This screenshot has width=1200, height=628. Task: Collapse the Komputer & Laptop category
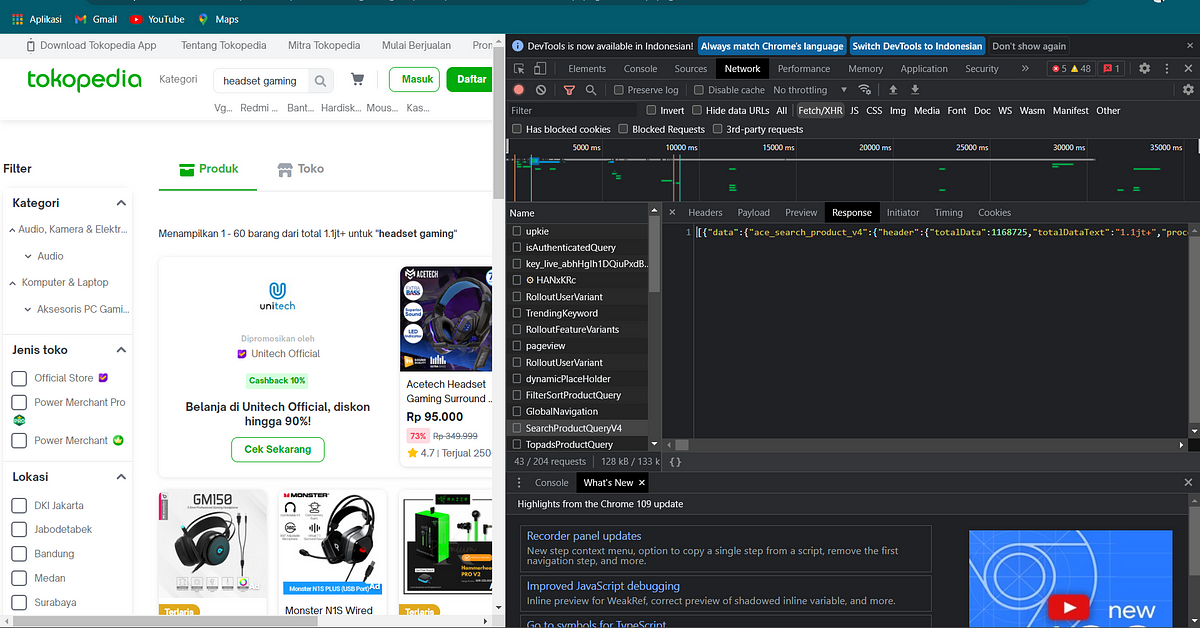12,282
